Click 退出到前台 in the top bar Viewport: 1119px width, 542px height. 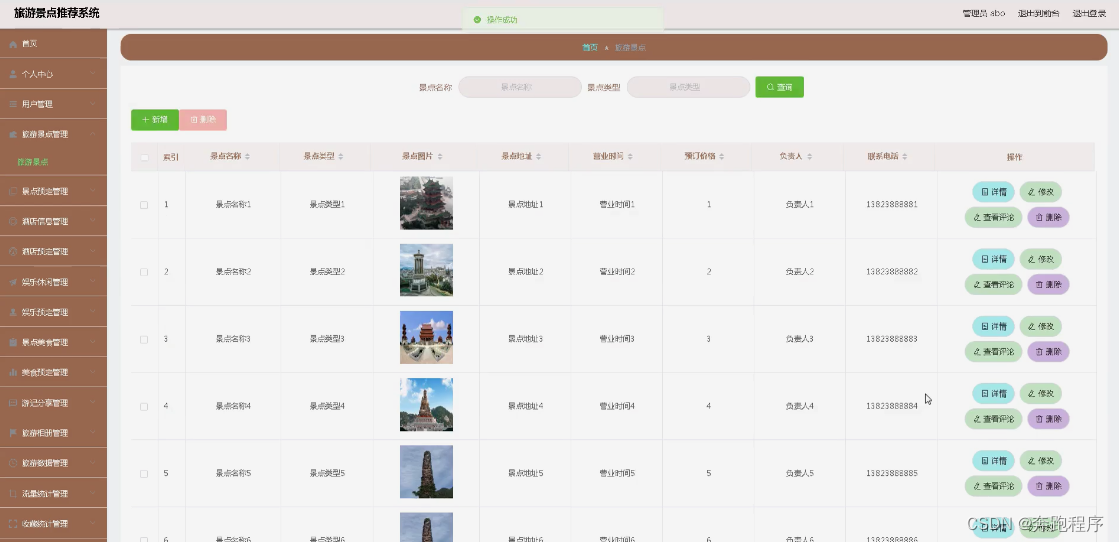click(1038, 14)
